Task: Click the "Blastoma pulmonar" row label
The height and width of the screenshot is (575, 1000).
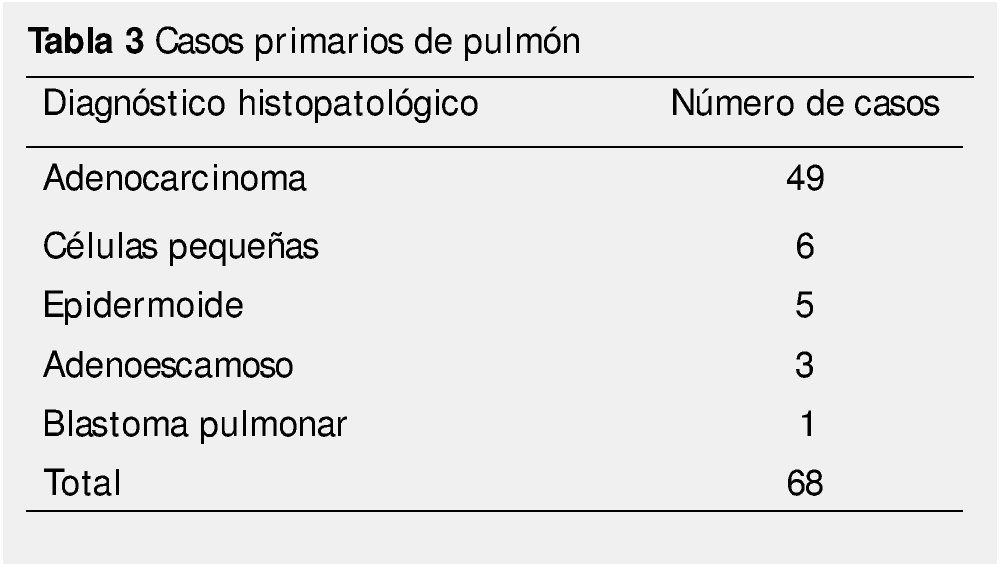Action: [x=194, y=424]
